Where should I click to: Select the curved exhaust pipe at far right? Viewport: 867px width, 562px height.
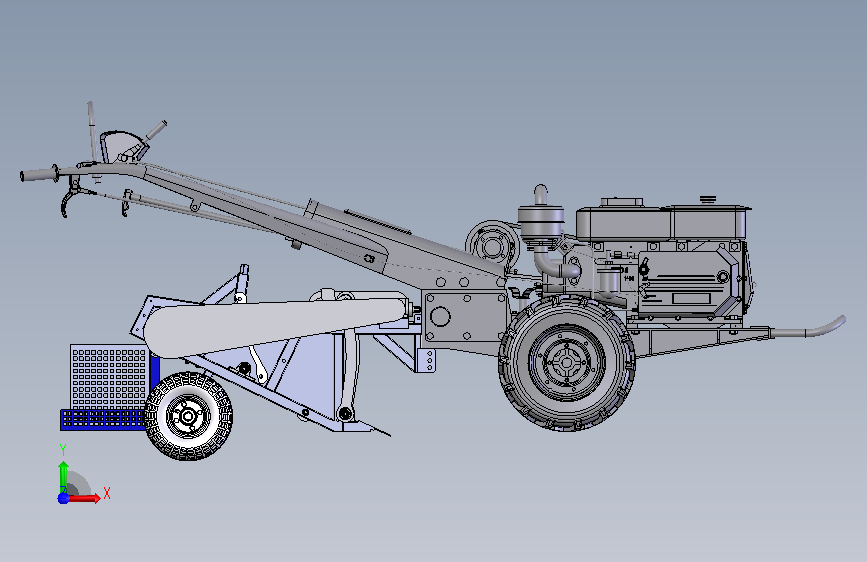coord(807,328)
